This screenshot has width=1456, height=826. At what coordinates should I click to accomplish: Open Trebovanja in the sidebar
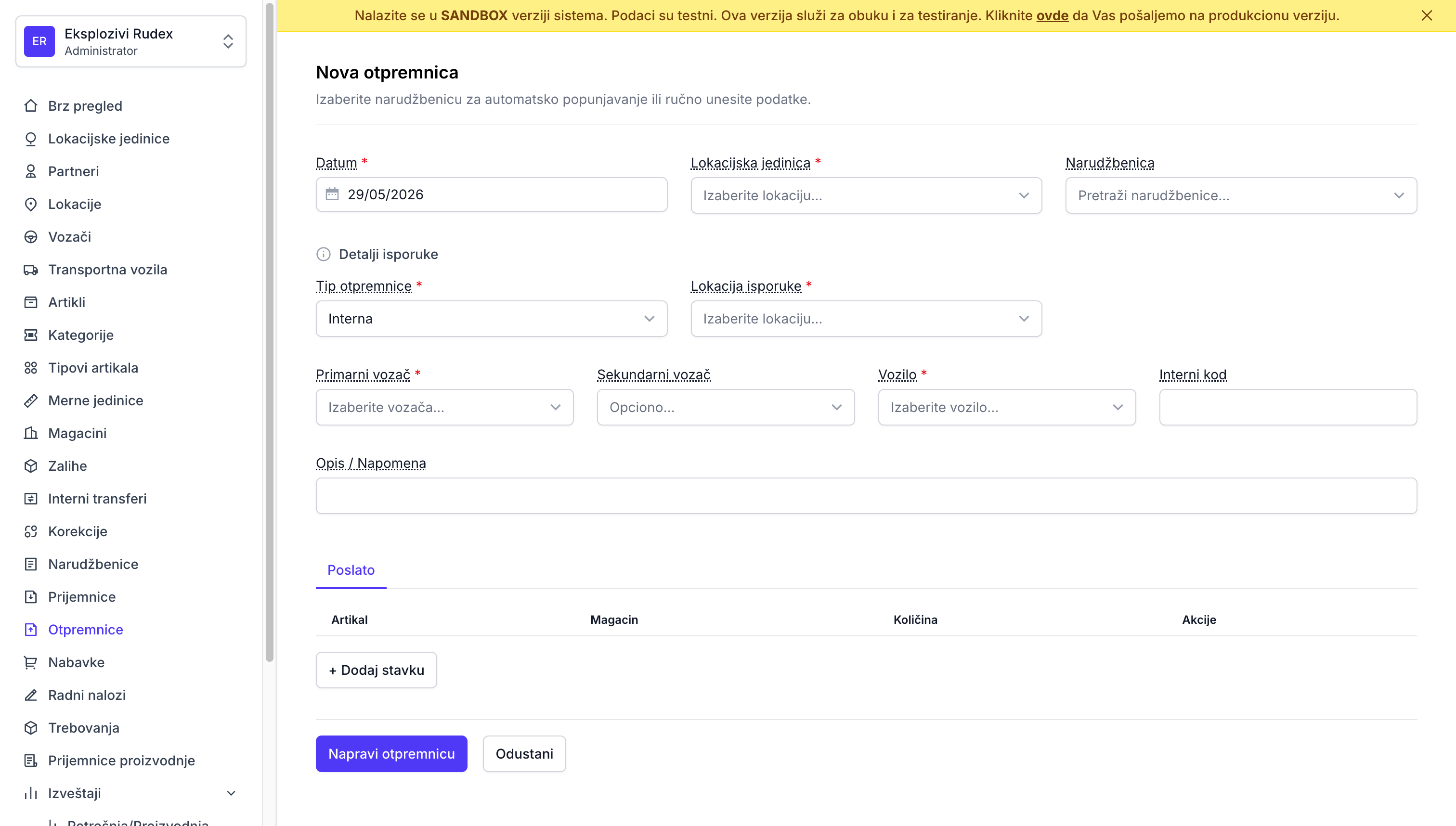click(x=83, y=728)
